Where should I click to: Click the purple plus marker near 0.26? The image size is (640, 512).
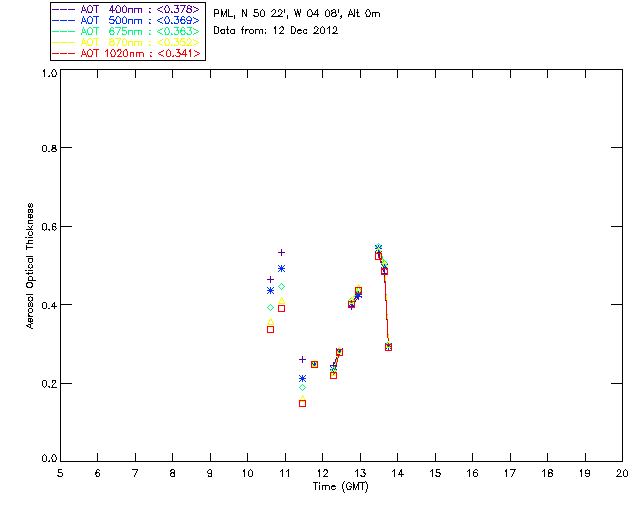pos(302,359)
